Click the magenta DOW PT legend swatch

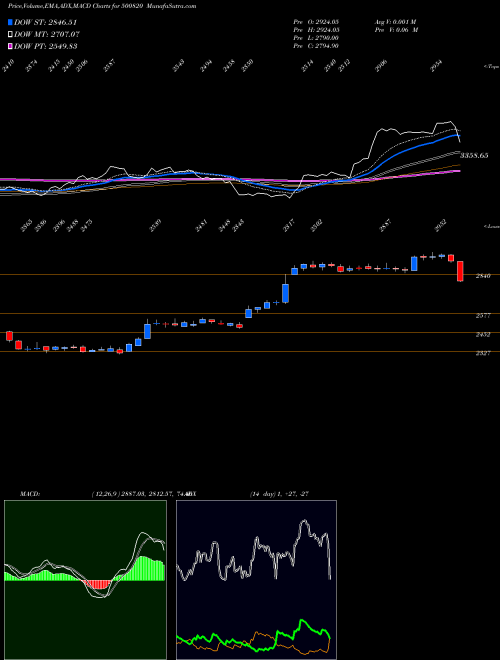tap(10, 46)
